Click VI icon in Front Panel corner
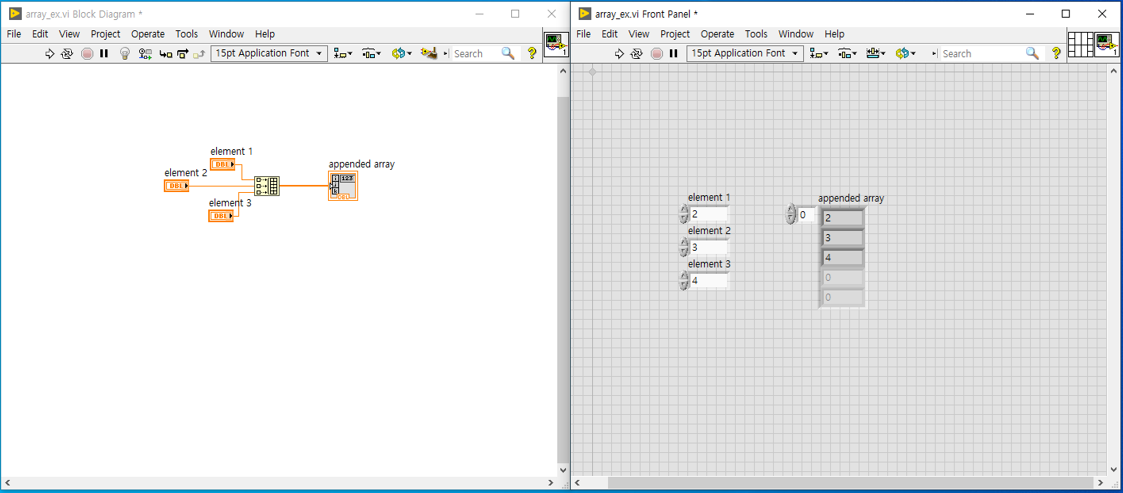Image resolution: width=1123 pixels, height=493 pixels. coord(1106,44)
